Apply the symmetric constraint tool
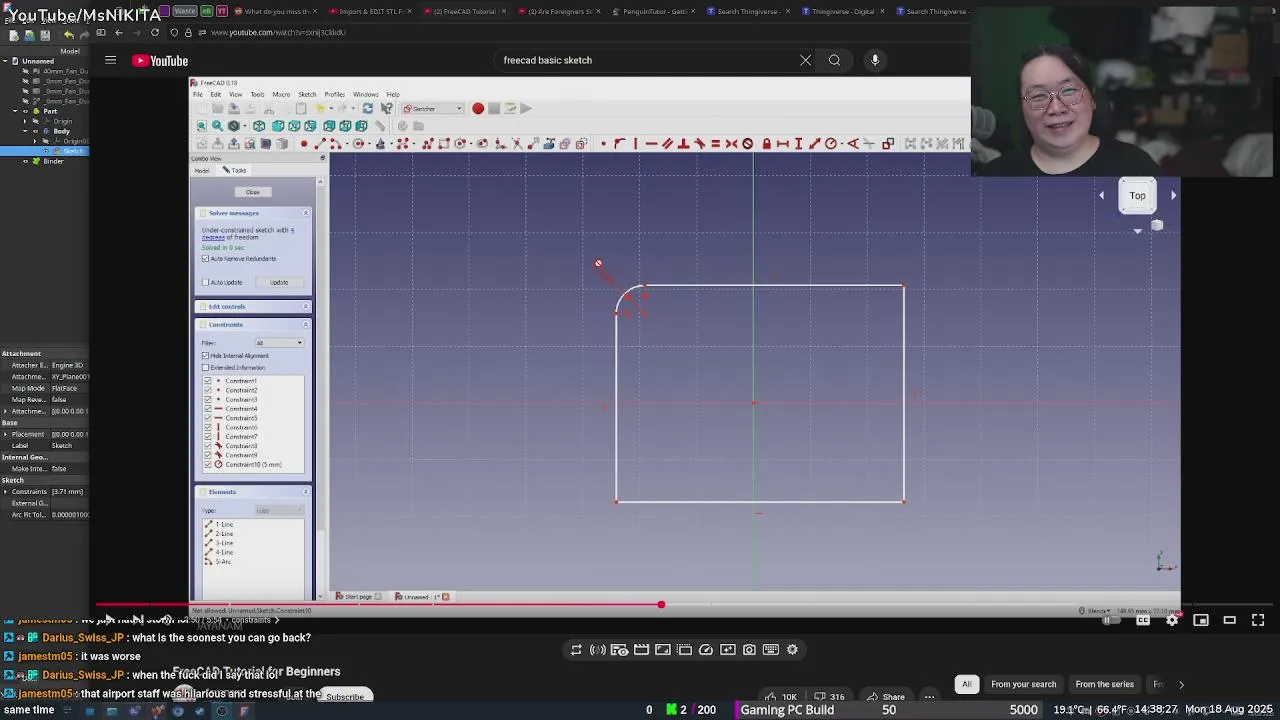1280x720 pixels. (731, 144)
